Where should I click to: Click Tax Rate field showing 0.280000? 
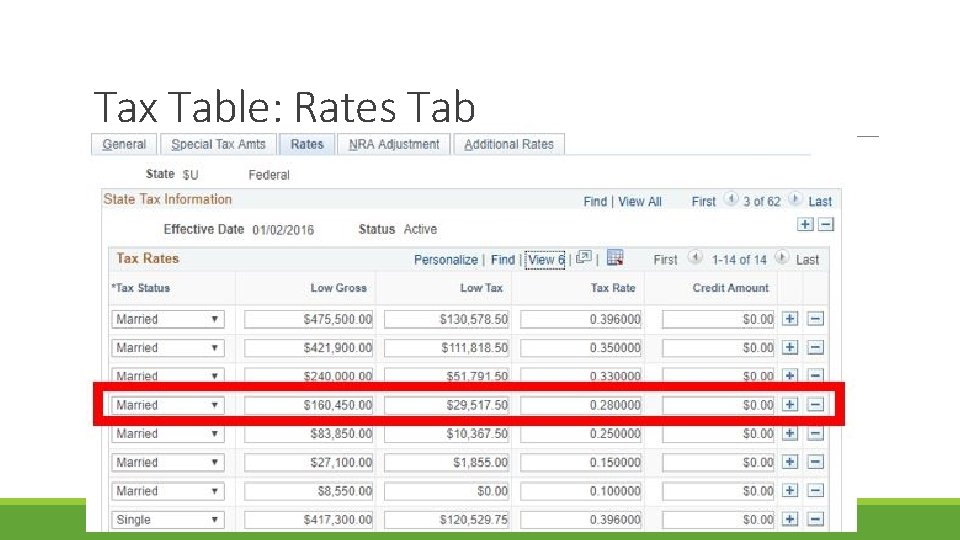click(x=580, y=405)
